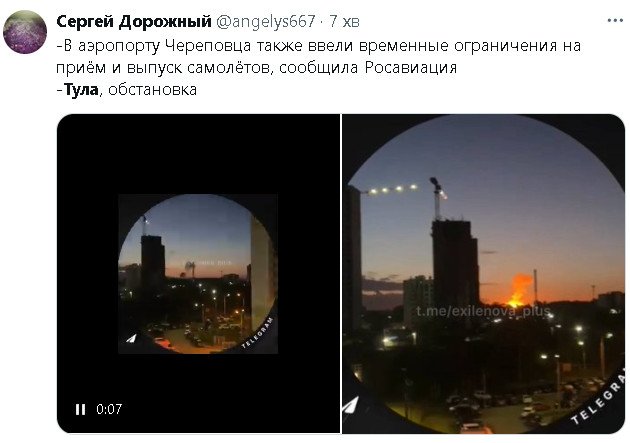Click the left video thumbnail with crane
This screenshot has height=443, width=630.
(x=198, y=274)
